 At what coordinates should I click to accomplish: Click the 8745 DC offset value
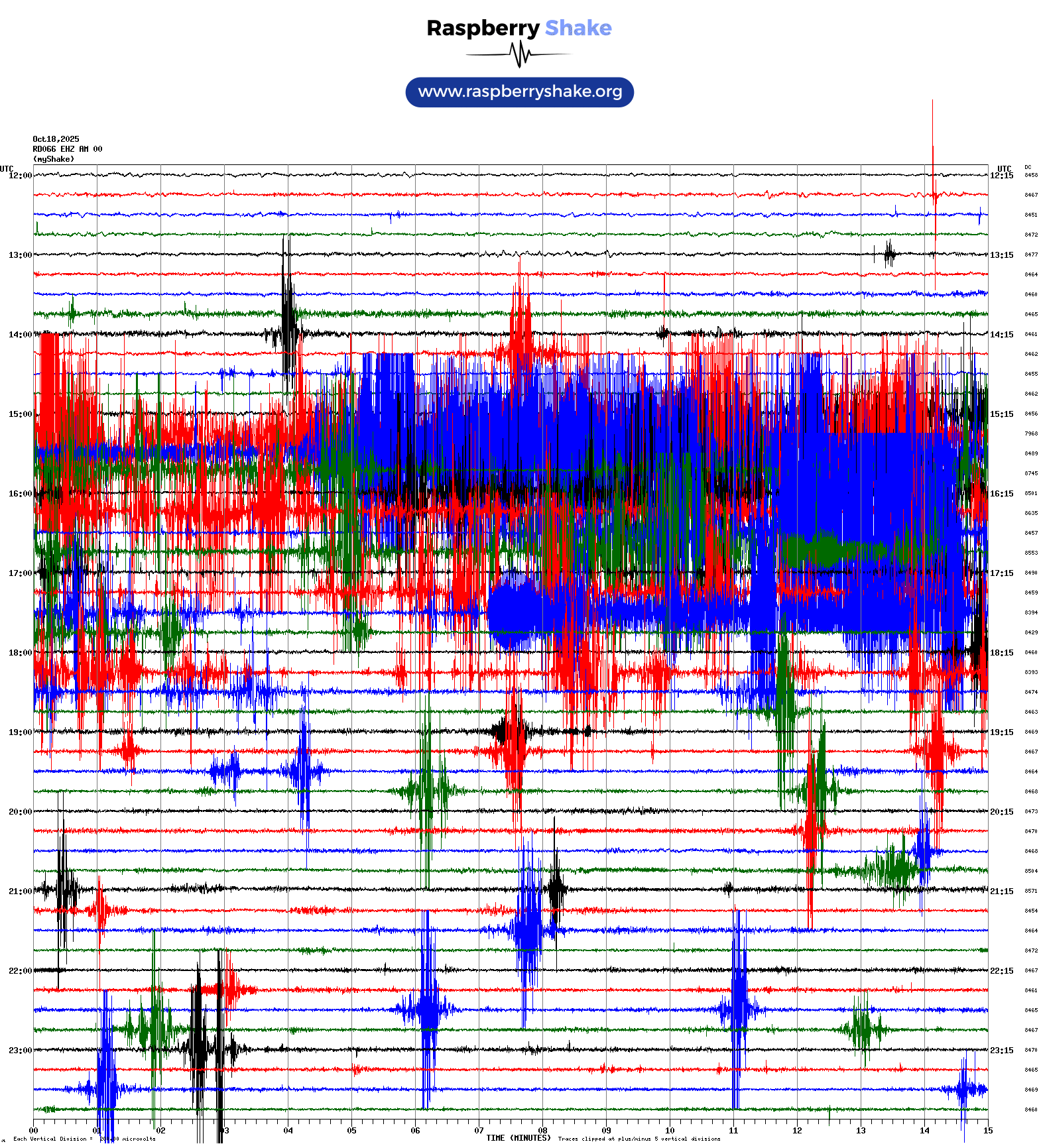pyautogui.click(x=1031, y=473)
